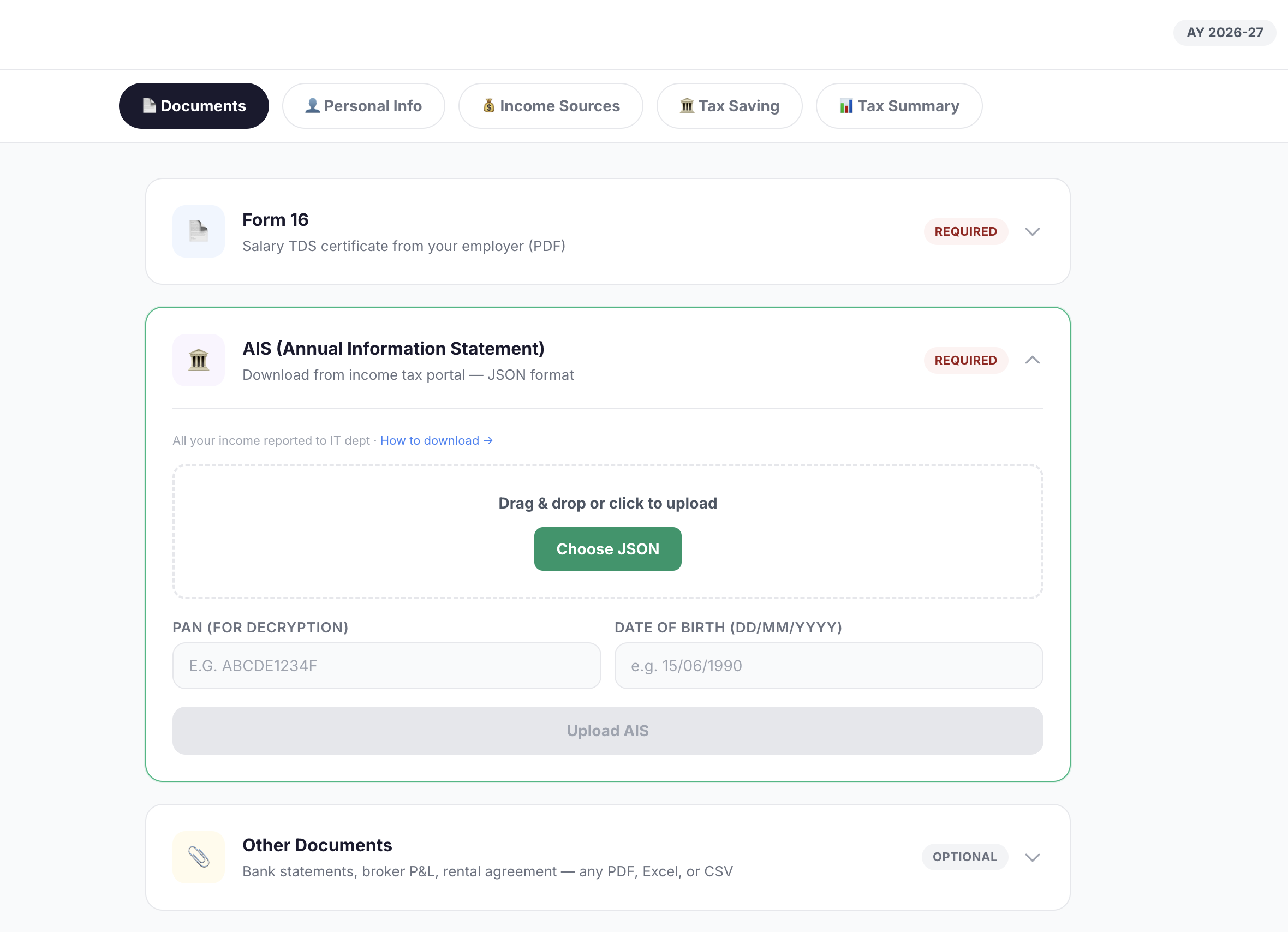Click the person icon in Personal Info tab
This screenshot has width=1288, height=932.
312,106
